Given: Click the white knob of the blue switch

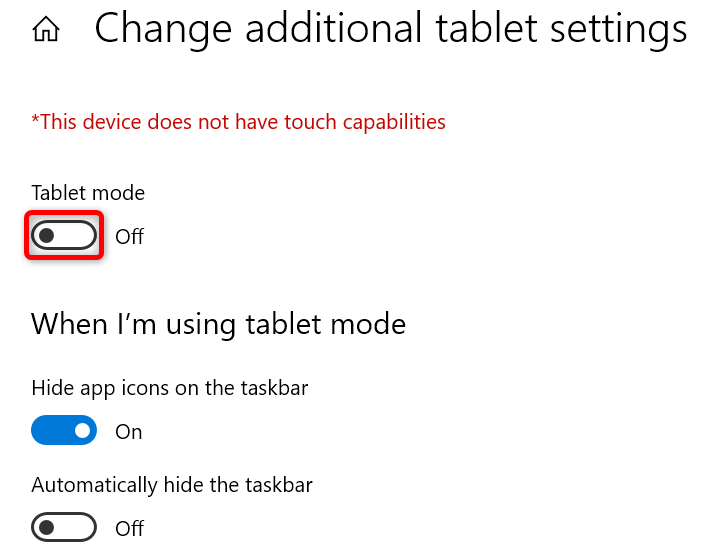Looking at the screenshot, I should click(x=82, y=432).
